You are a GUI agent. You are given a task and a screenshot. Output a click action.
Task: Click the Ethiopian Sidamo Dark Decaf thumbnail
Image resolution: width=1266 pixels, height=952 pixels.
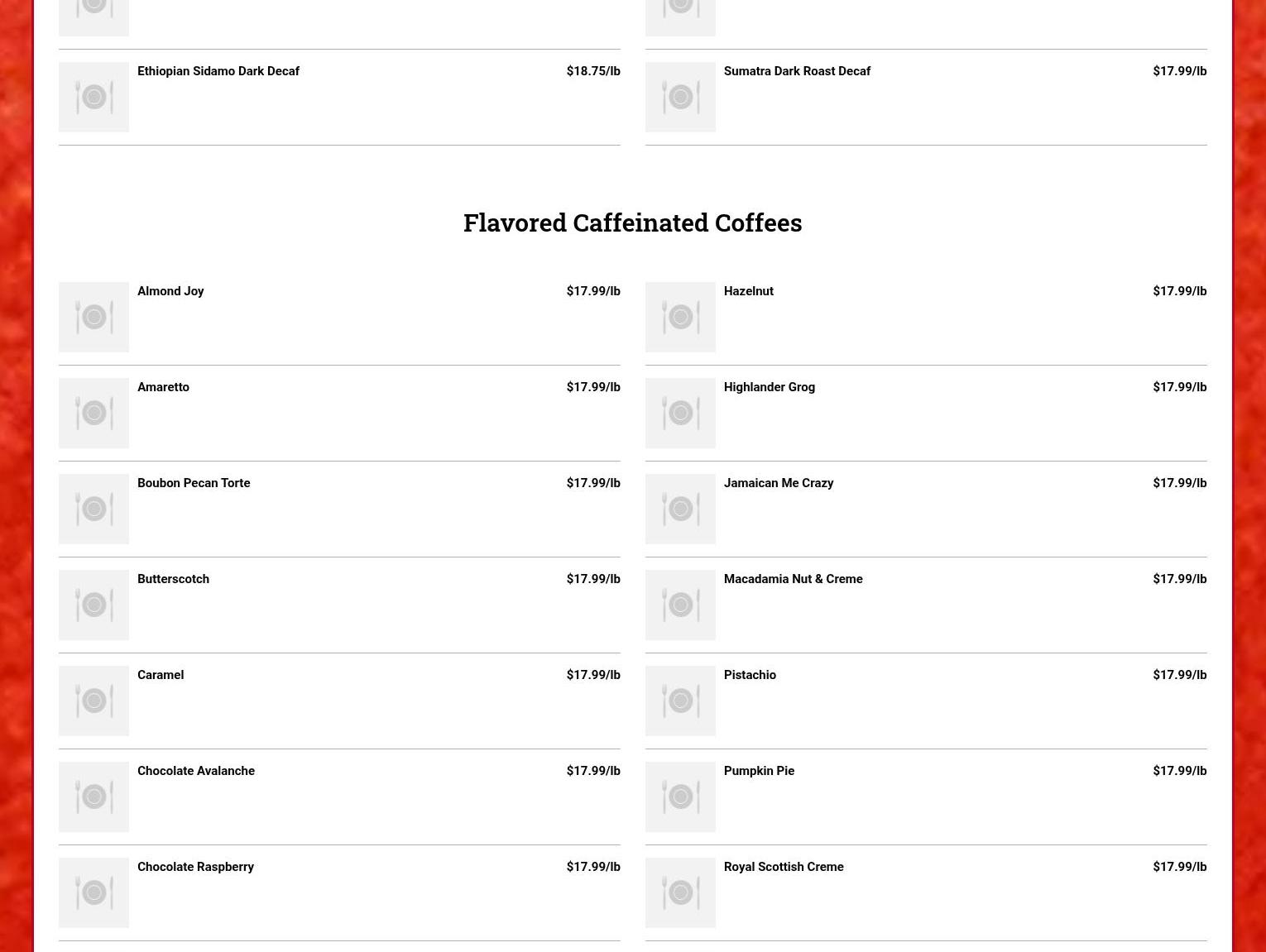tap(94, 97)
